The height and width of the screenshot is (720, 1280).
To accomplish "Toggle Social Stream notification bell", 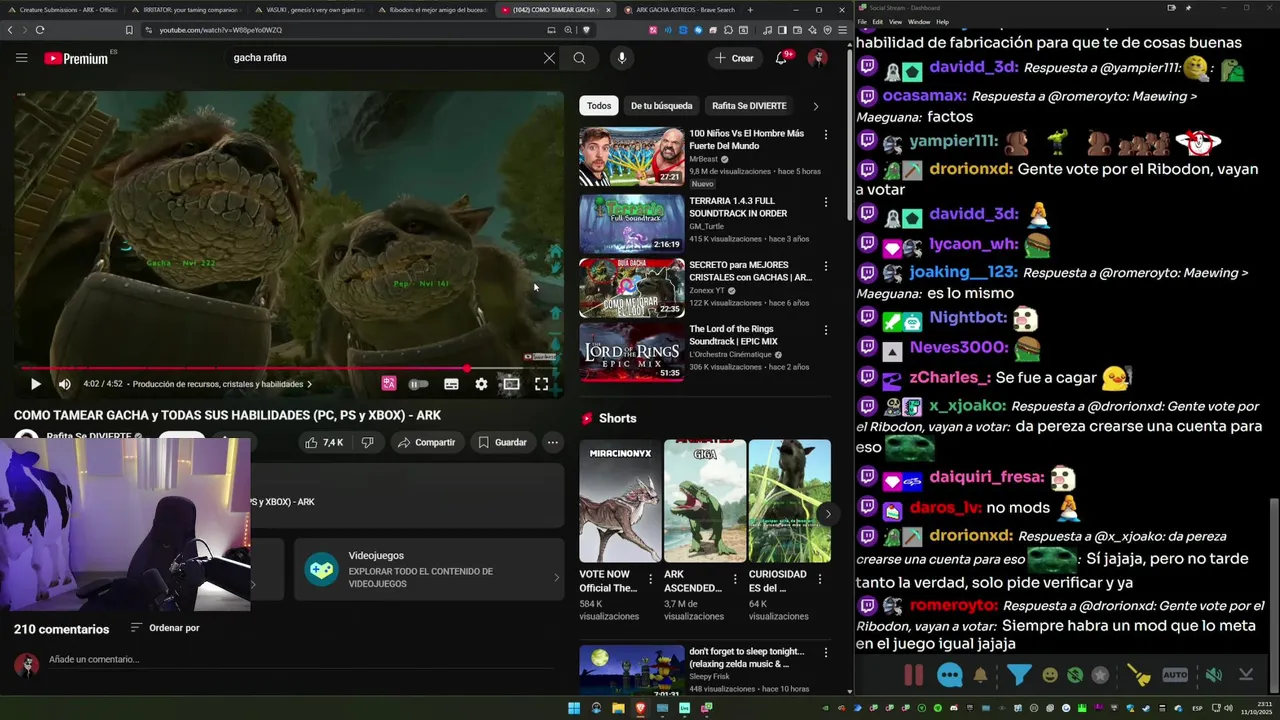I will pos(981,675).
